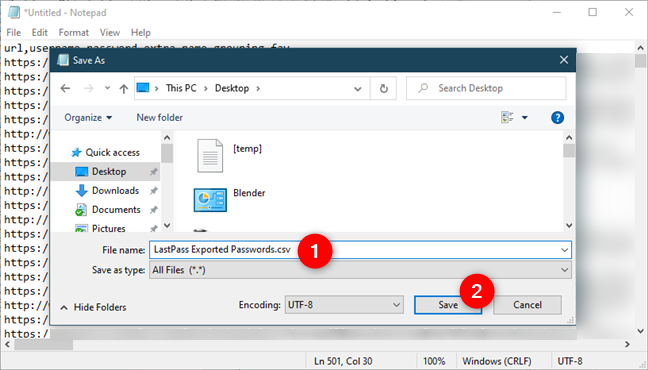This screenshot has width=648, height=370.
Task: Minimize the Notepad window
Action: [x=557, y=12]
